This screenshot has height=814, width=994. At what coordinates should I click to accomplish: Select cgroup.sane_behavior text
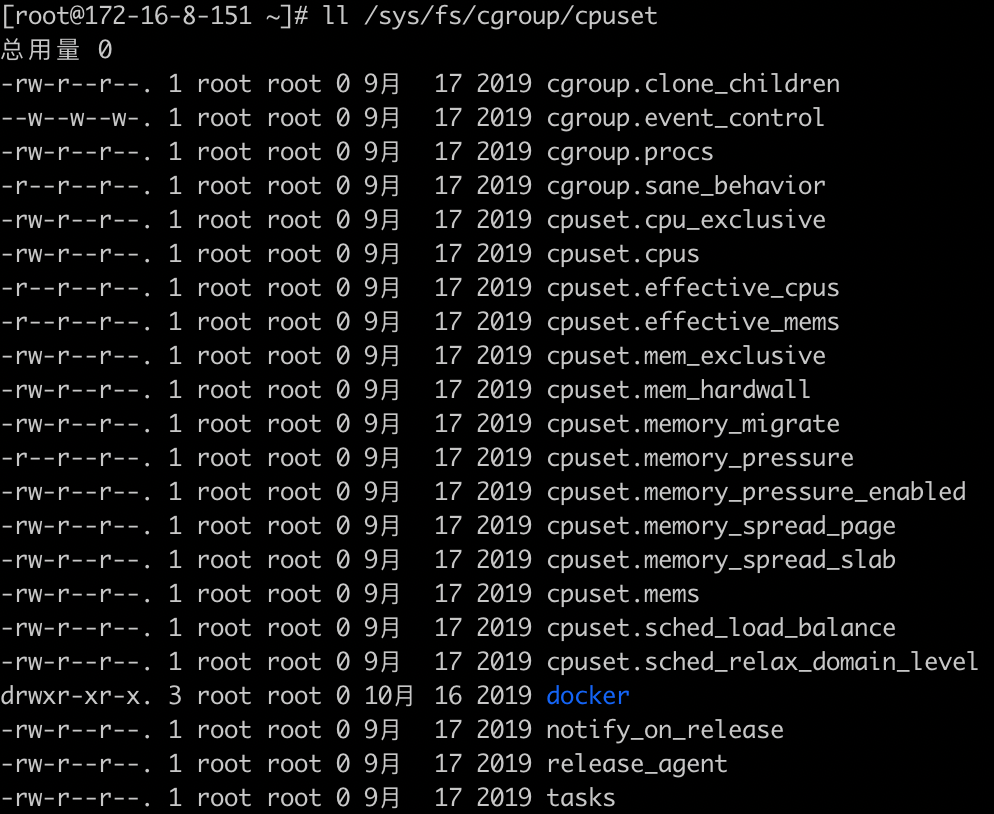[x=686, y=186]
